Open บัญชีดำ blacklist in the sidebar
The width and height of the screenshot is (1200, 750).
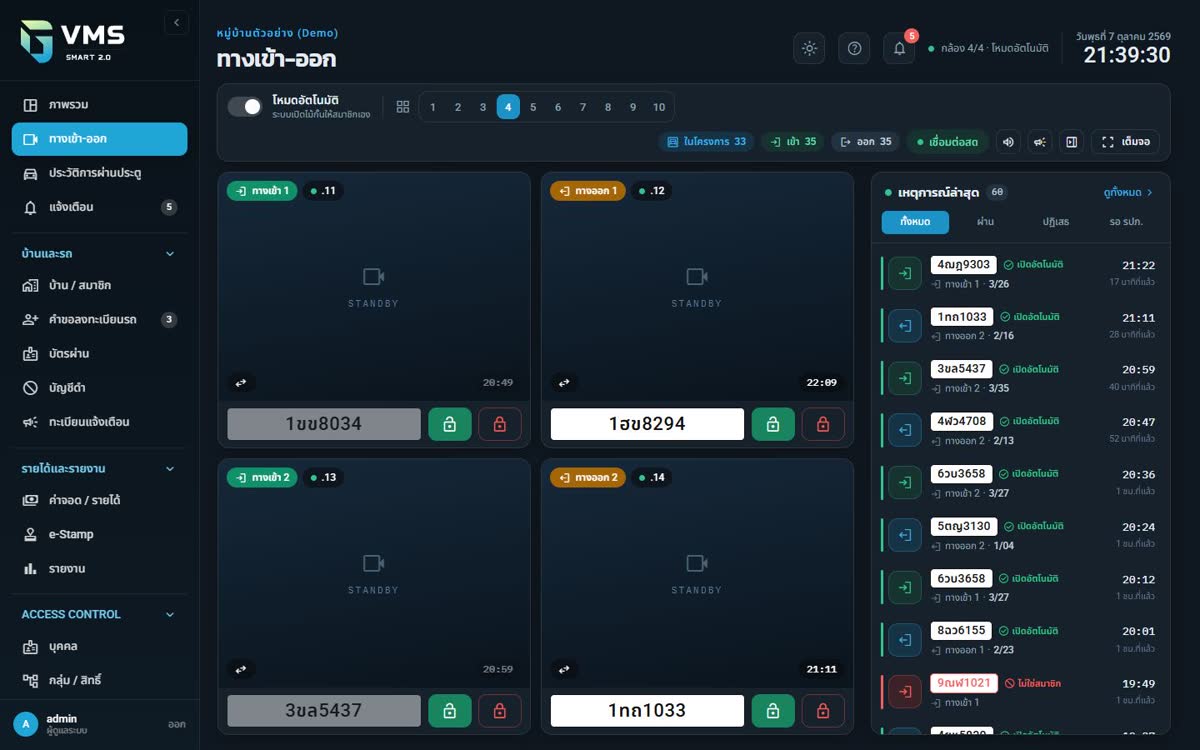pos(99,387)
